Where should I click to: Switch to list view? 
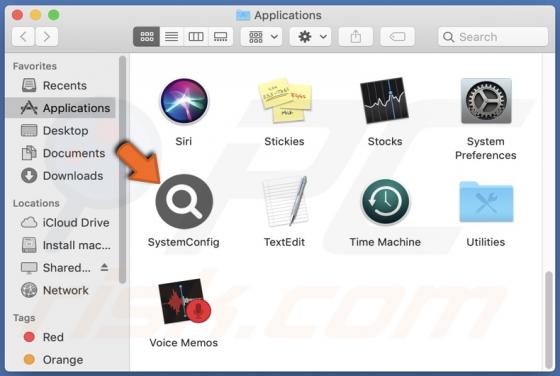tap(171, 36)
